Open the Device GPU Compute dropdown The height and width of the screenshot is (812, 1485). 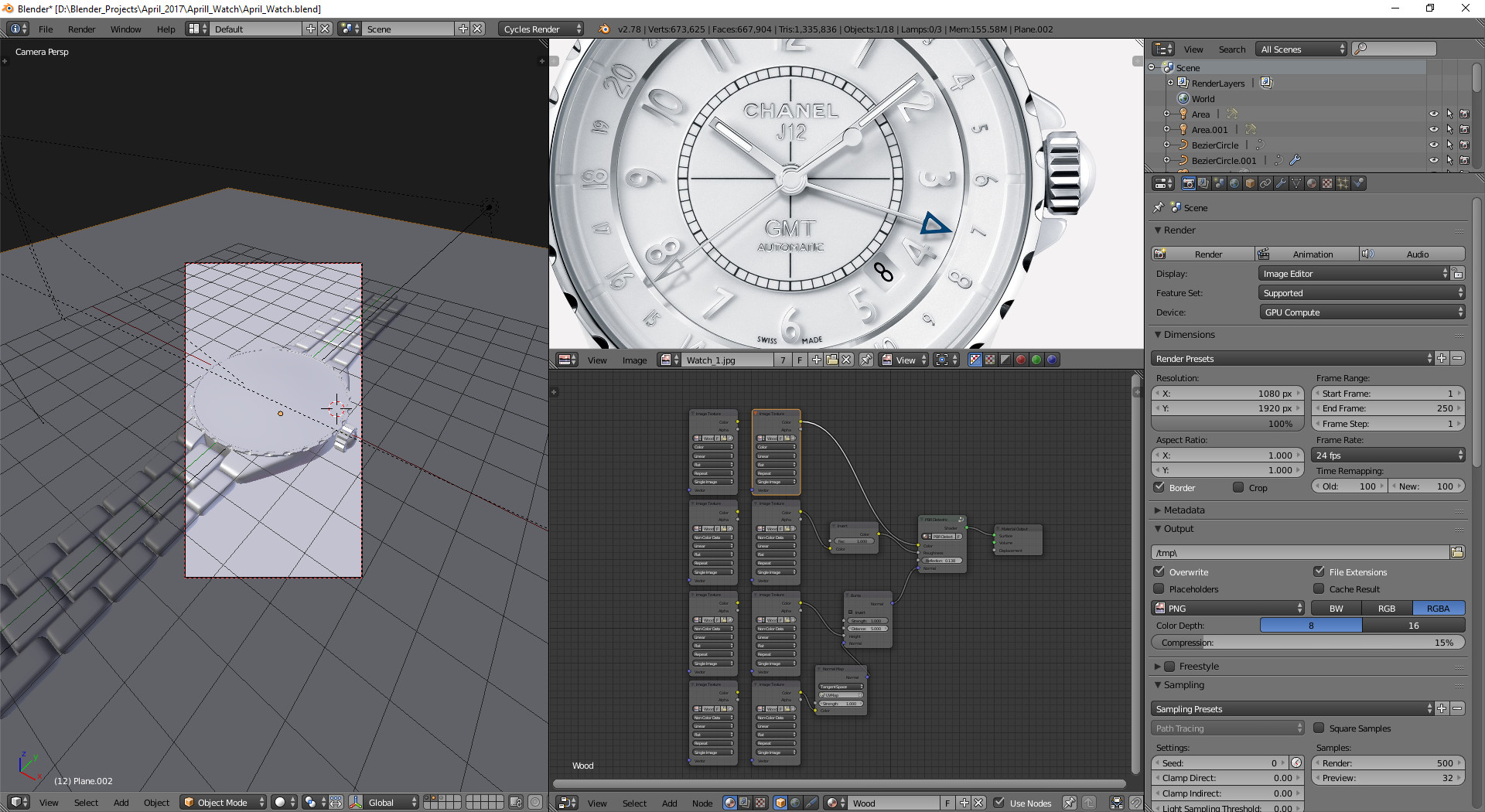point(1361,312)
